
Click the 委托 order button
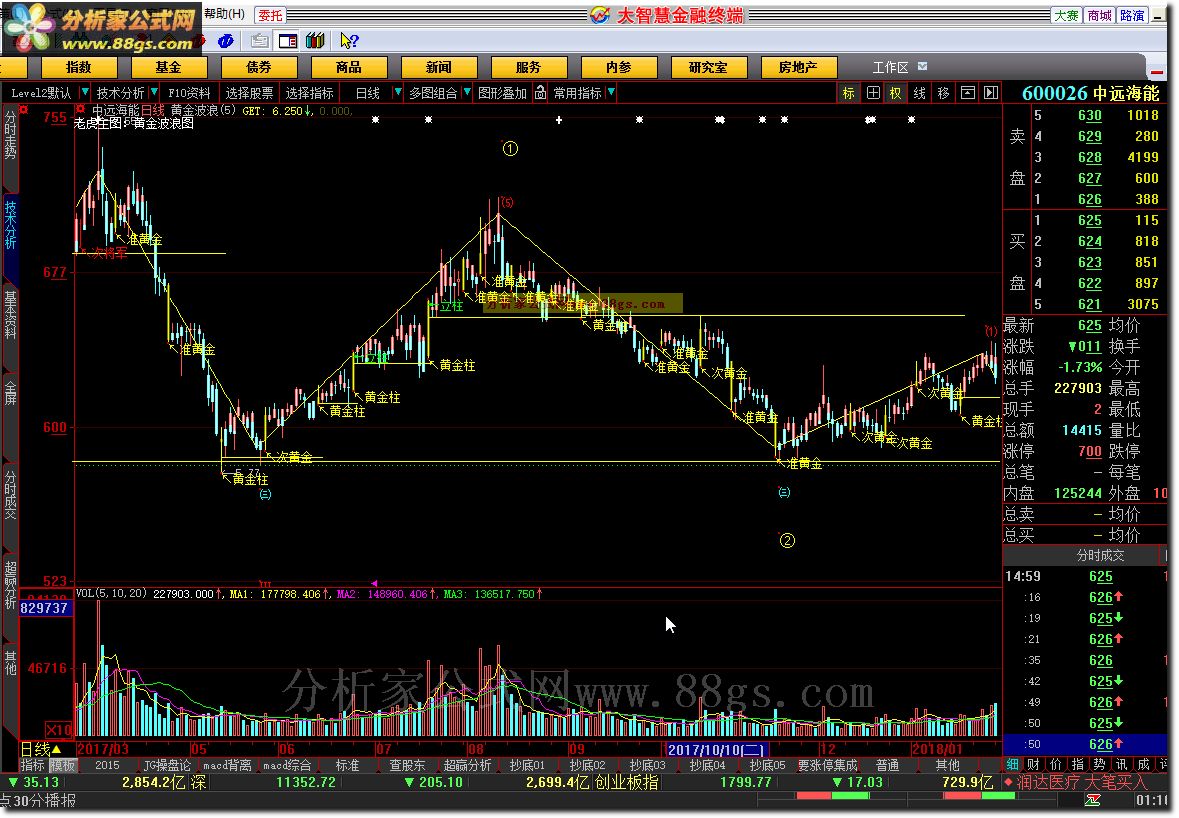[270, 15]
